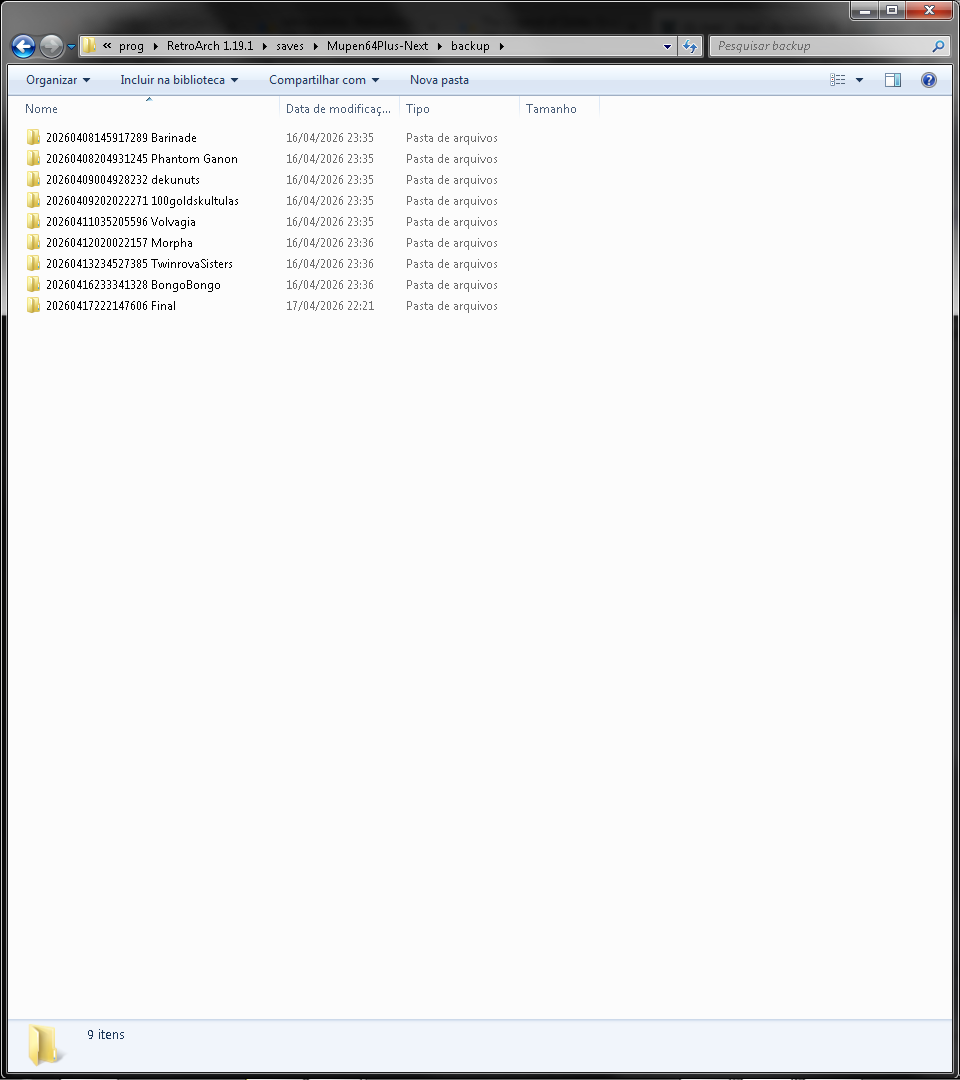Open 'Incluir na biblioteca' menu
Image resolution: width=960 pixels, height=1080 pixels.
pyautogui.click(x=179, y=80)
